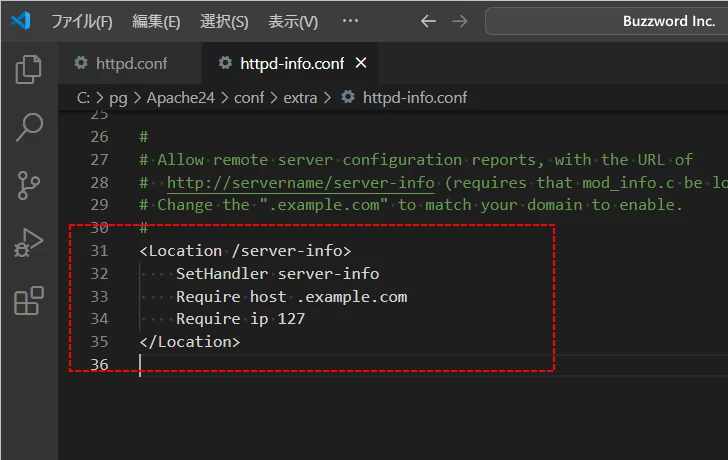Go forward with the right arrow

tap(460, 21)
